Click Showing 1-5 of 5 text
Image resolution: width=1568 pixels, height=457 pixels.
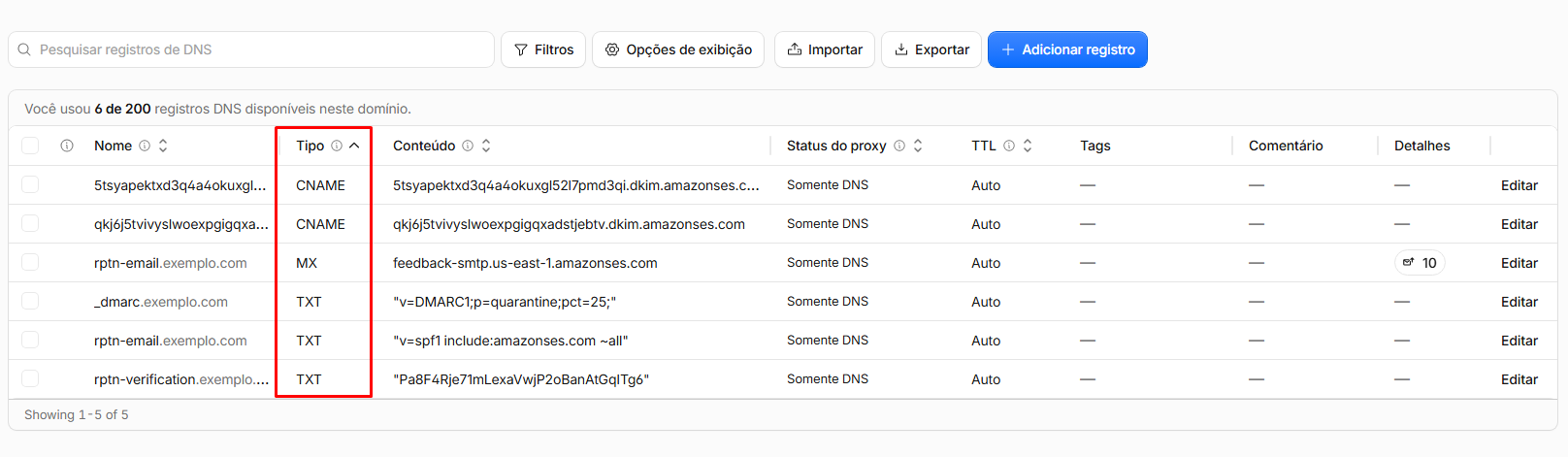[77, 414]
